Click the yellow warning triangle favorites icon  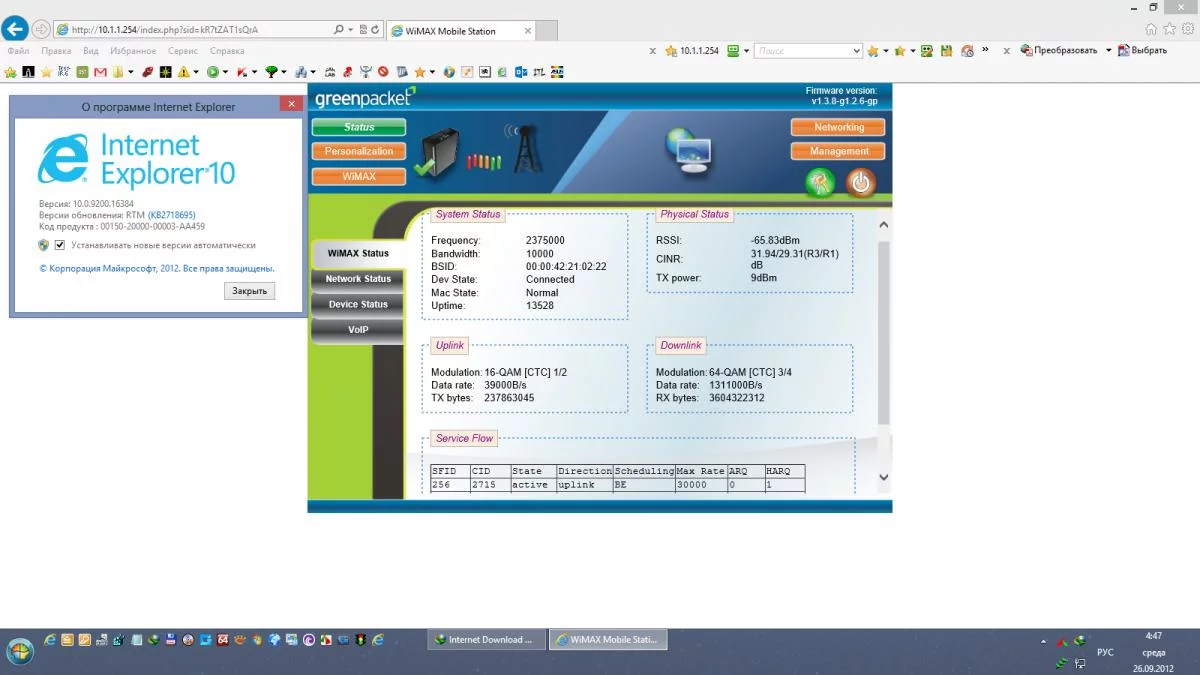(x=182, y=72)
